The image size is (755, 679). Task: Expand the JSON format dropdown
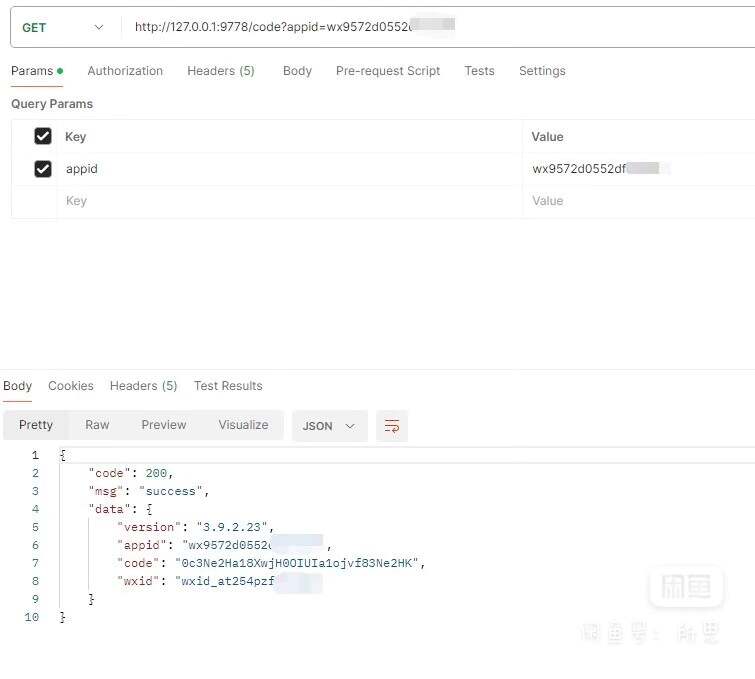(329, 426)
